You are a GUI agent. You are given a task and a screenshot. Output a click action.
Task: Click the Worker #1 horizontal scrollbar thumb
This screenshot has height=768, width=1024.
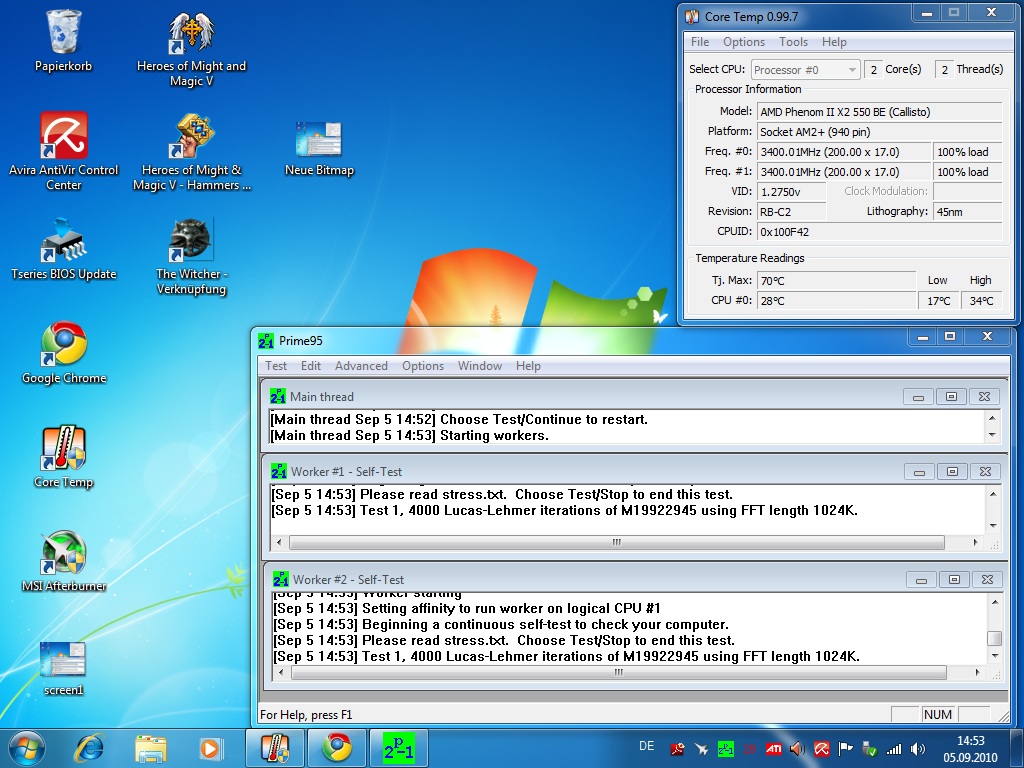tap(616, 542)
